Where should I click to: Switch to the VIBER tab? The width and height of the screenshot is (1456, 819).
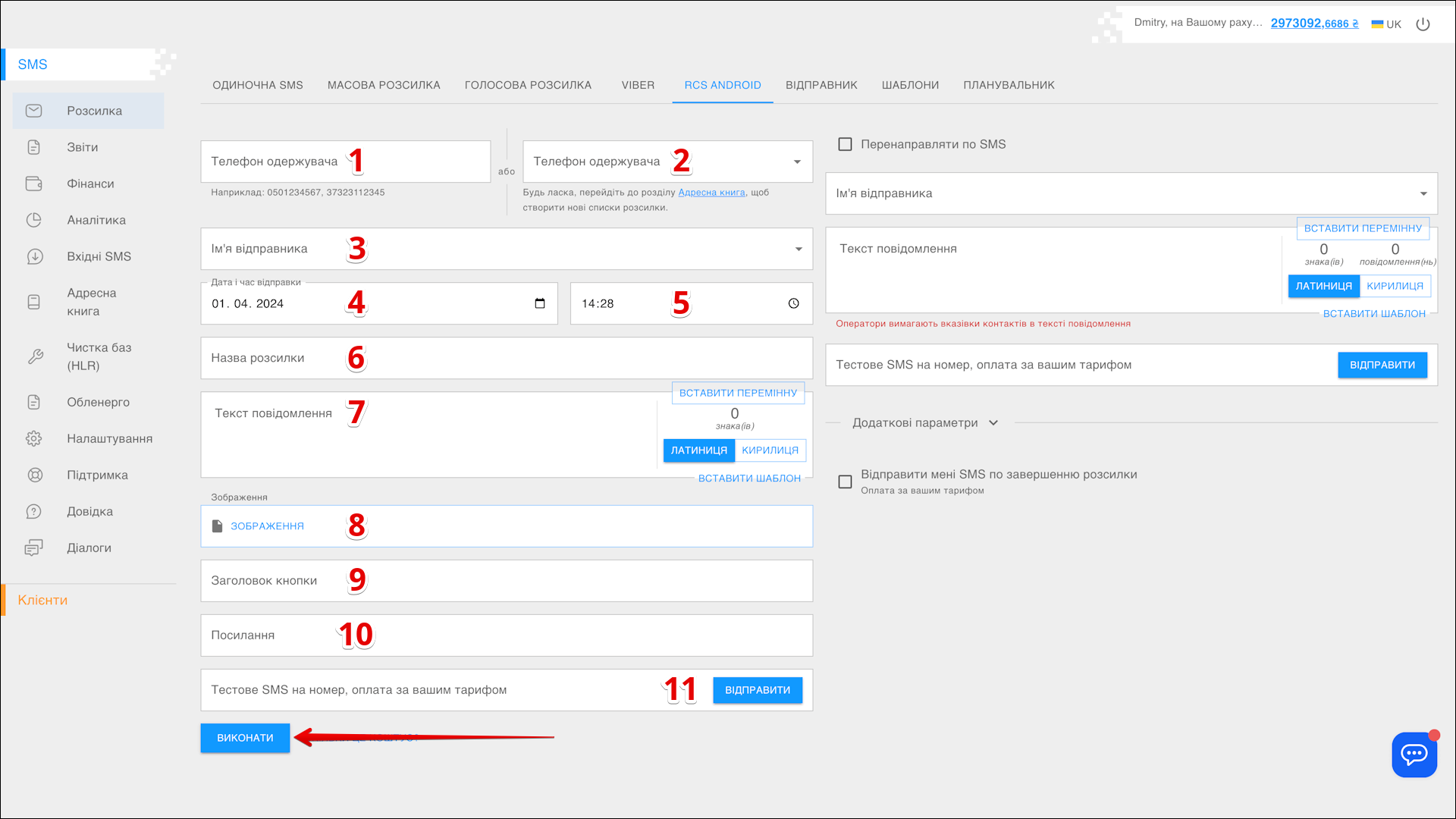pos(638,85)
